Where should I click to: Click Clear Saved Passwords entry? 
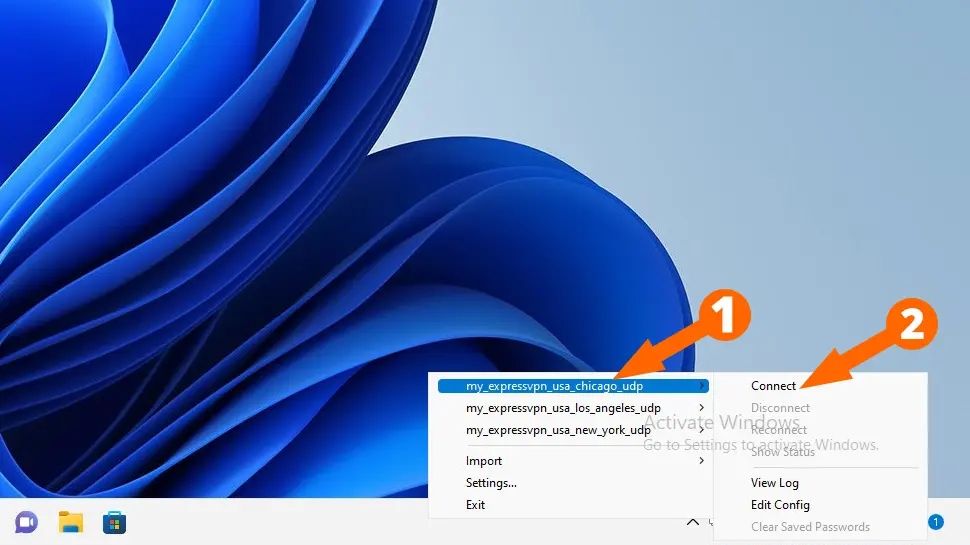810,527
